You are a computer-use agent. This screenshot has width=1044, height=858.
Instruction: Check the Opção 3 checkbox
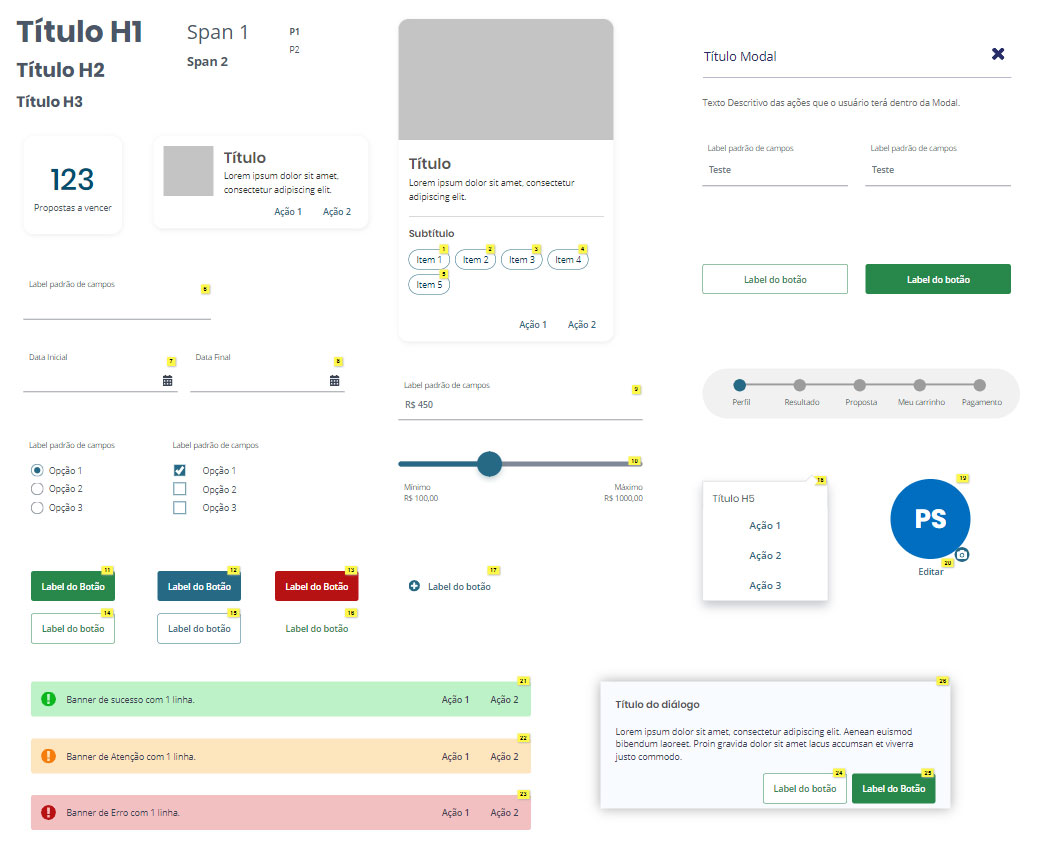coord(180,508)
